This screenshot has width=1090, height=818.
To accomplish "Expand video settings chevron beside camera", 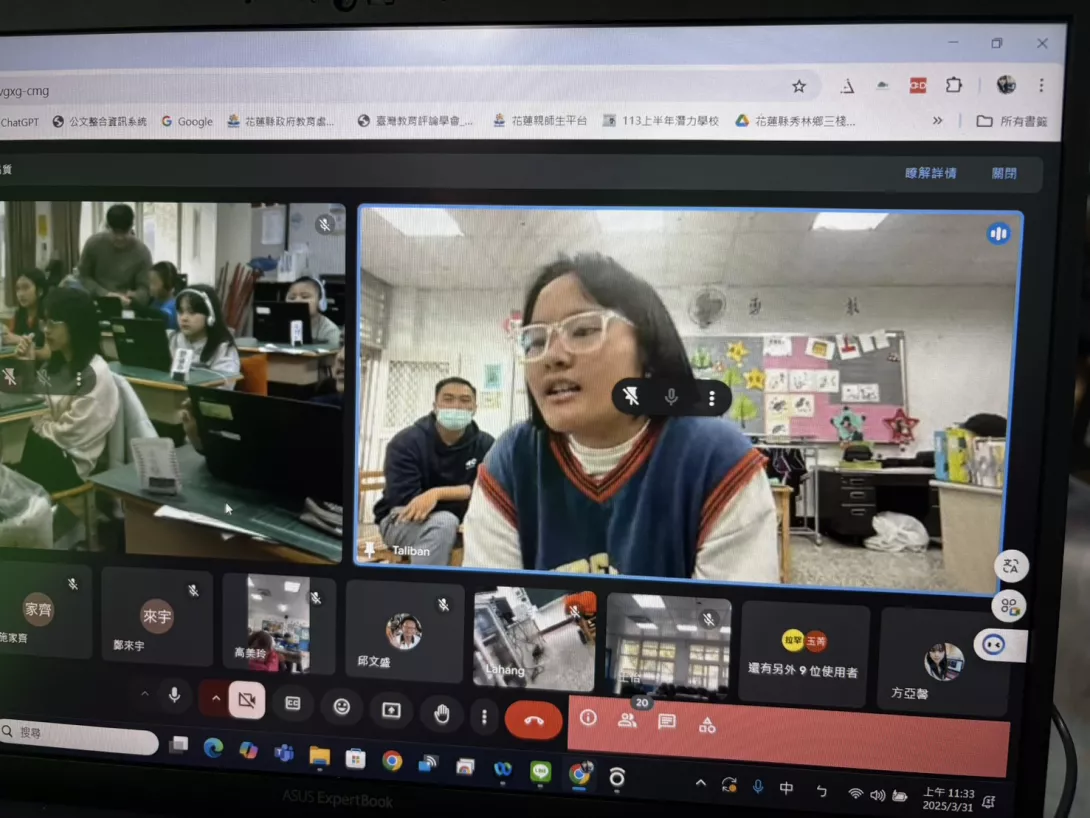I will (215, 698).
